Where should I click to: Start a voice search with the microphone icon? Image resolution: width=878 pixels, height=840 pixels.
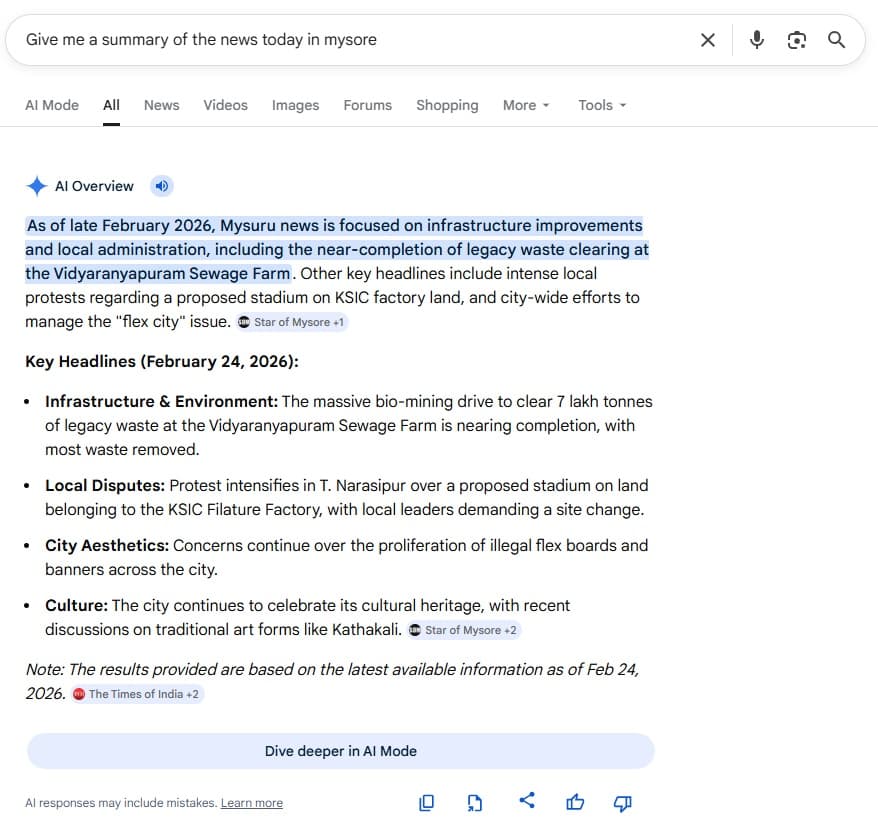757,40
